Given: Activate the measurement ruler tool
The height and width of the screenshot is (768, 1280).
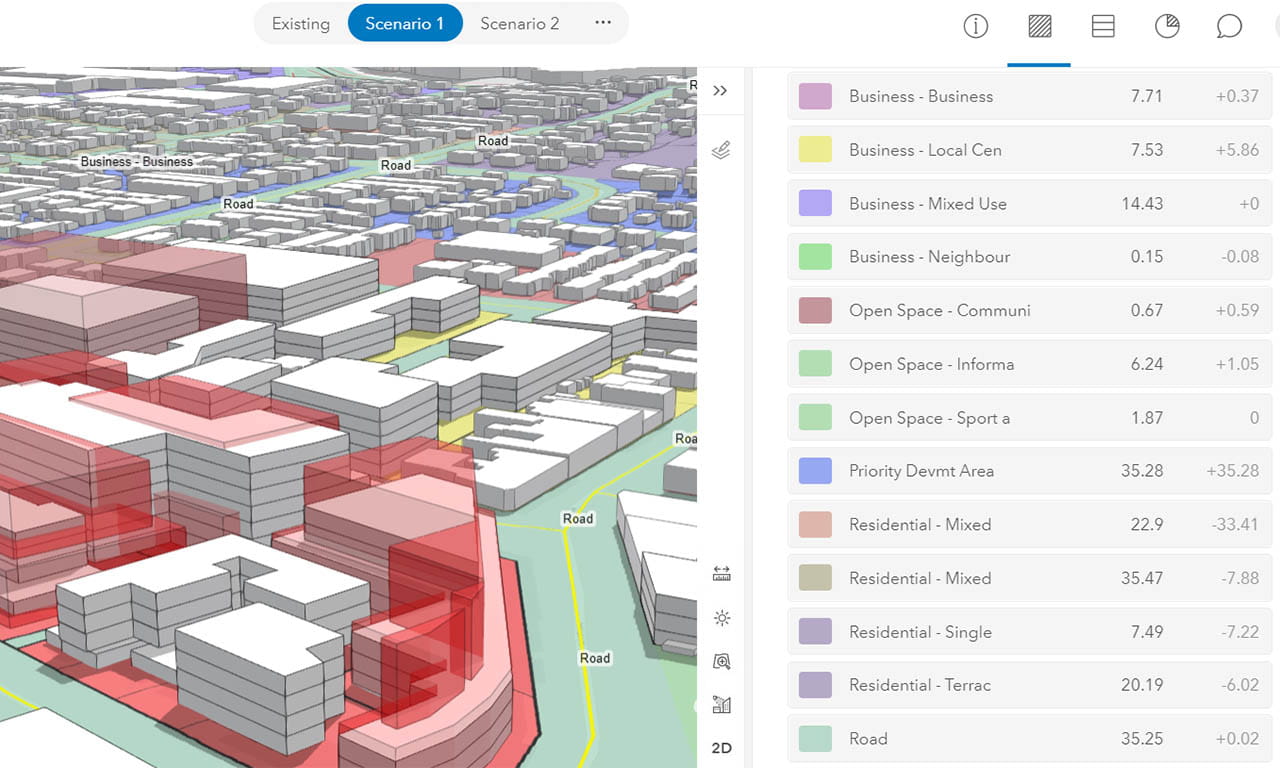Looking at the screenshot, I should (722, 573).
